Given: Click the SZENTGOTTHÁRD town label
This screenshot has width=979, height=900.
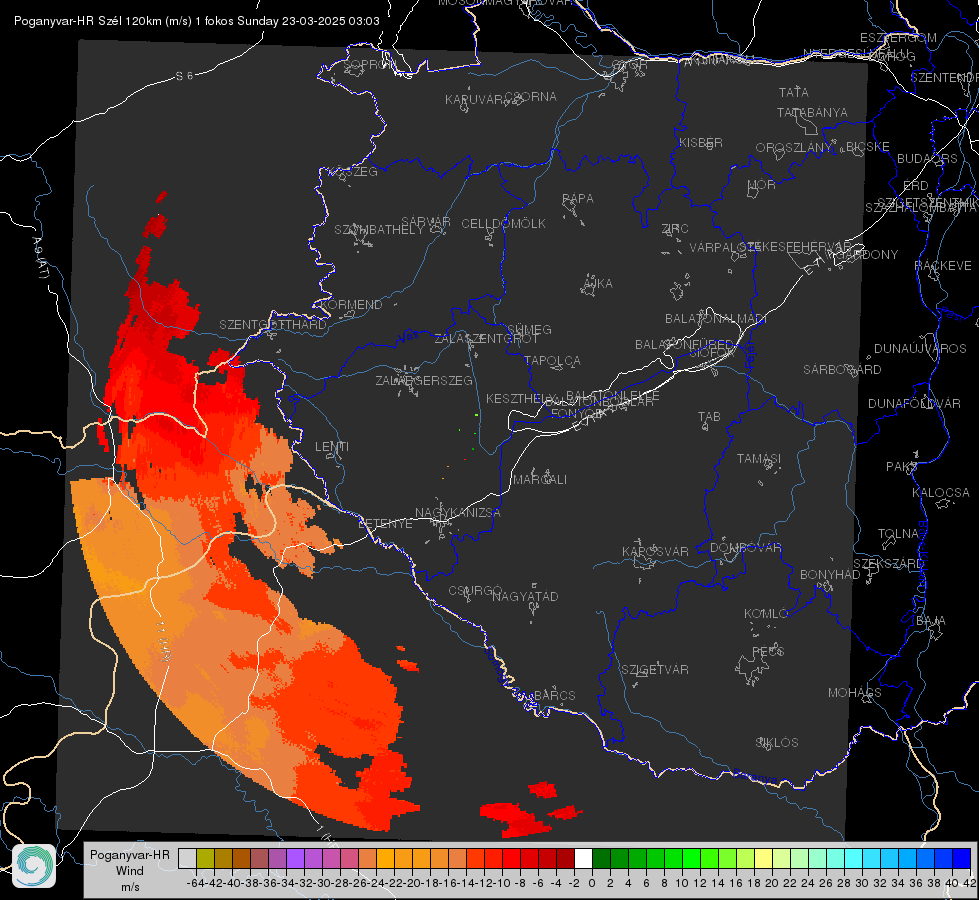Looking at the screenshot, I should point(273,325).
